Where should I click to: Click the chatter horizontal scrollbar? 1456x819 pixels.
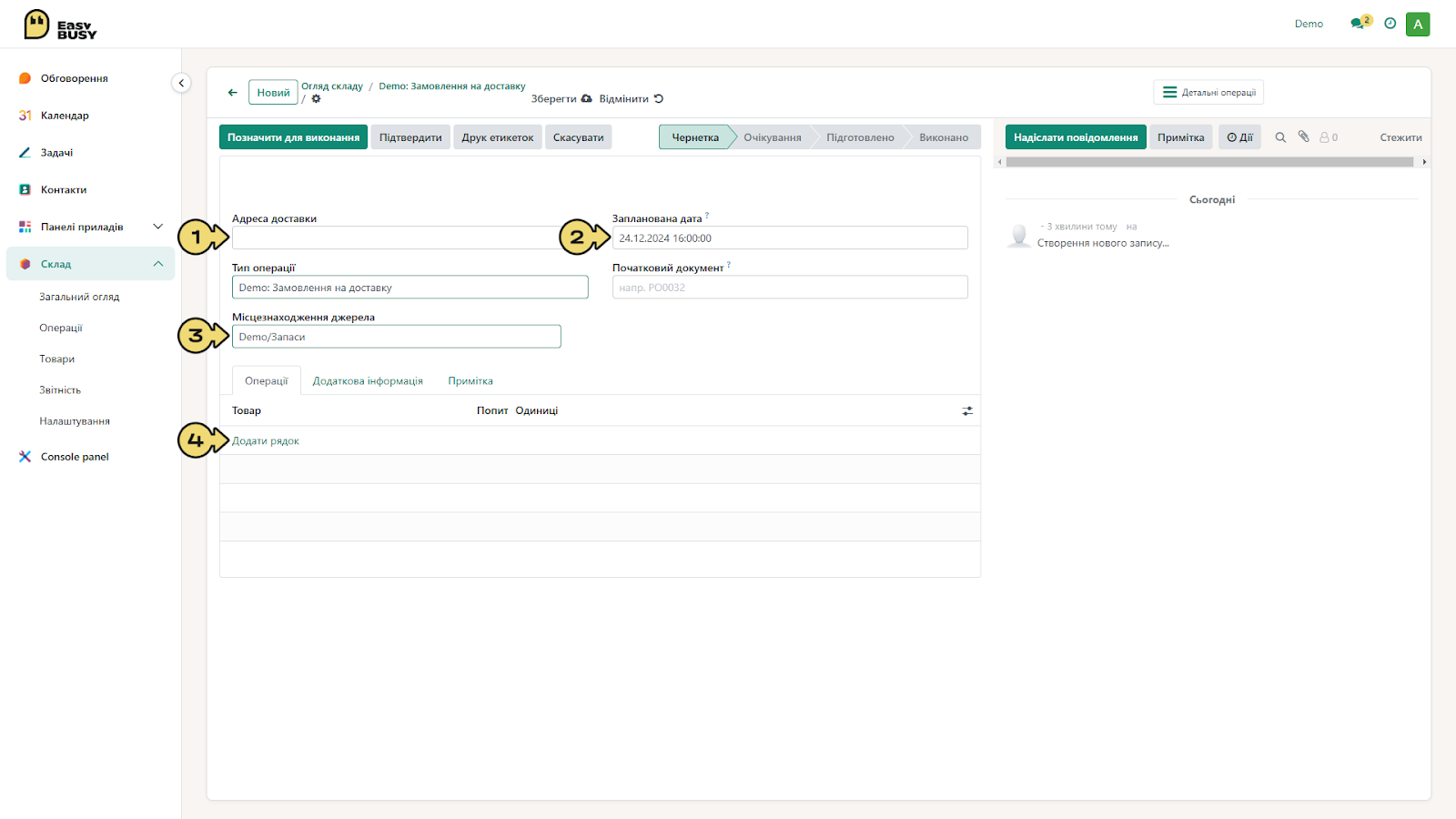coord(1209,162)
